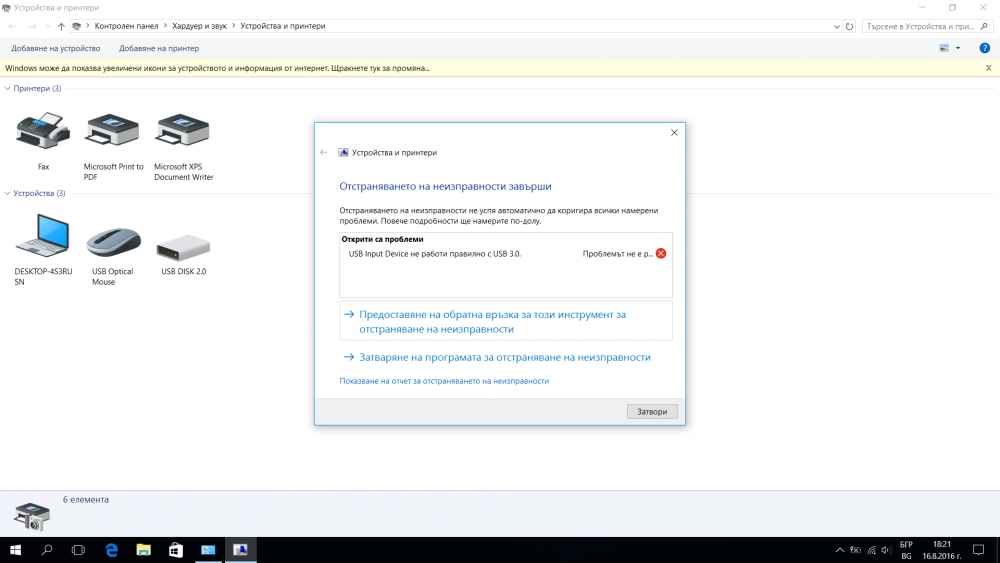Click Добавяне на принтер in the toolbar
Viewport: 1000px width, 563px height.
pyautogui.click(x=159, y=48)
